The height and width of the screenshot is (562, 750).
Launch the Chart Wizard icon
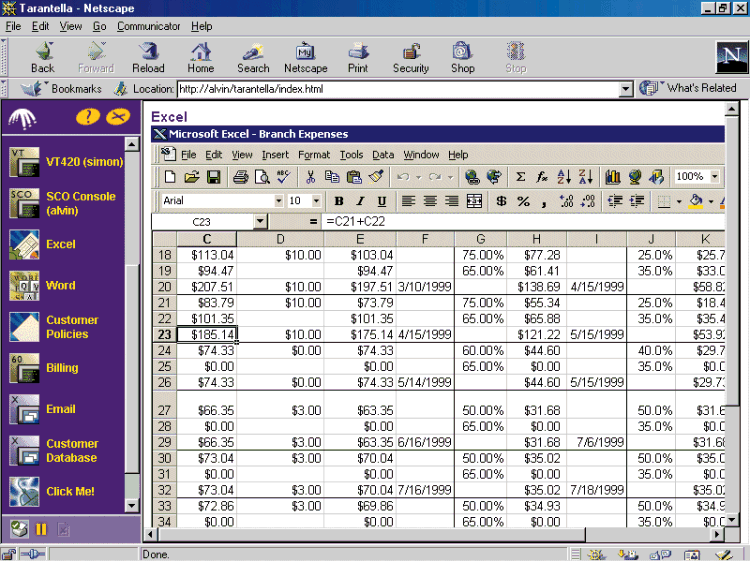[x=613, y=177]
